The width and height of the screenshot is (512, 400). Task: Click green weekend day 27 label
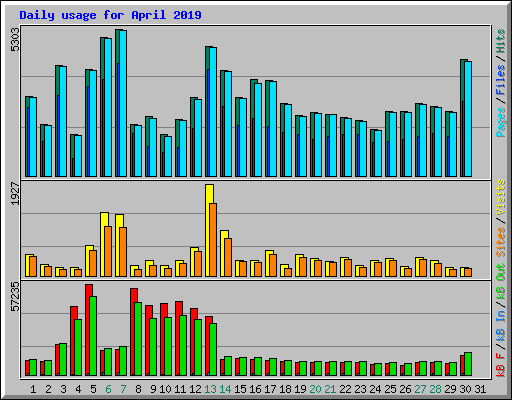tap(420, 389)
